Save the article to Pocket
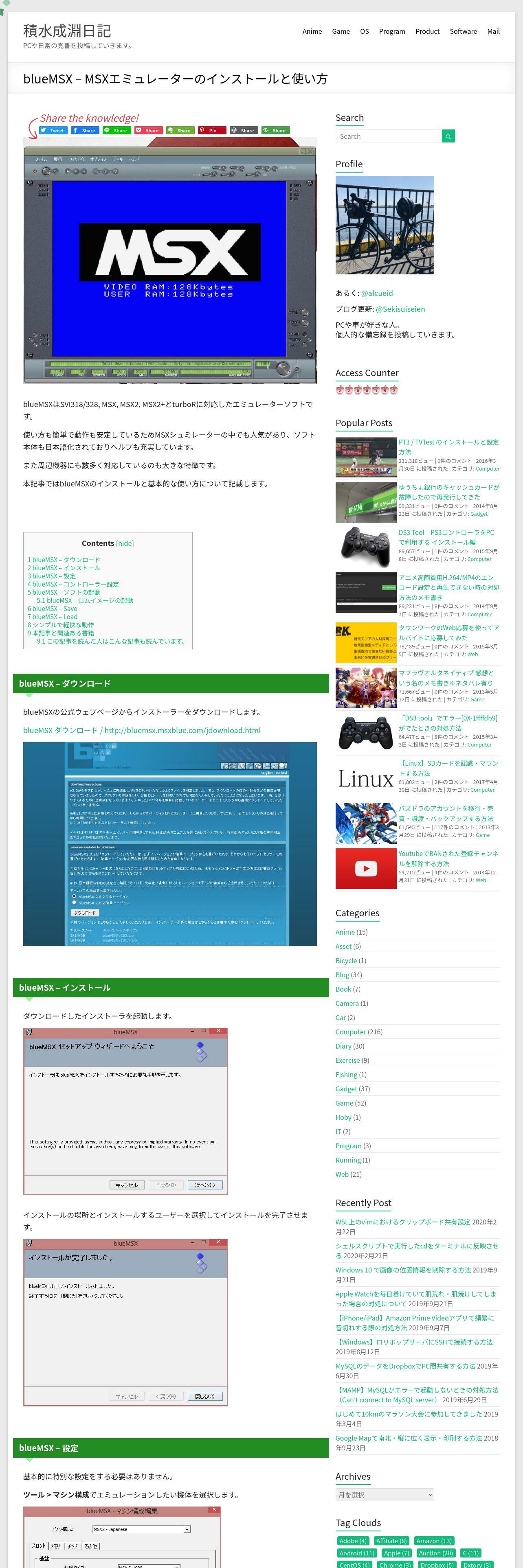 point(148,130)
